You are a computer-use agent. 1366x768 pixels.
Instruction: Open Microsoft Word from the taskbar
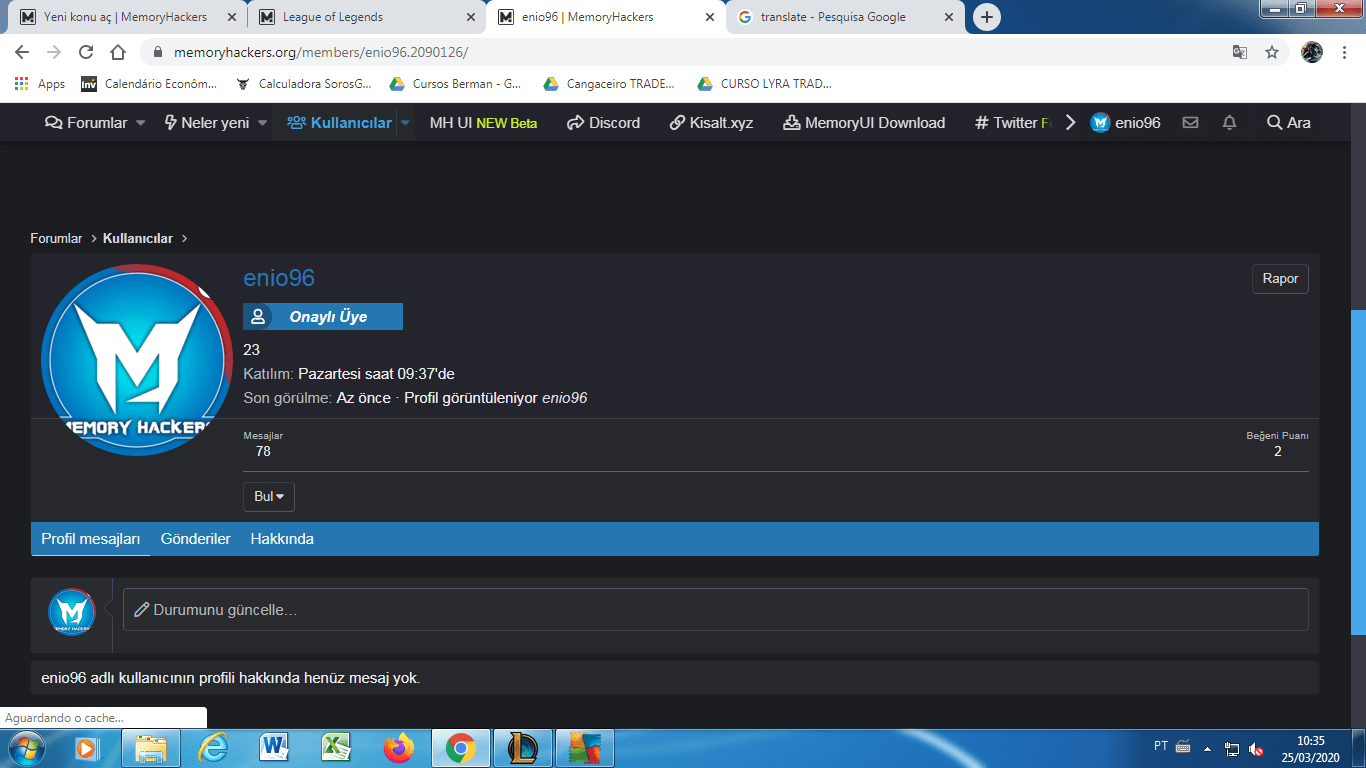coord(273,748)
